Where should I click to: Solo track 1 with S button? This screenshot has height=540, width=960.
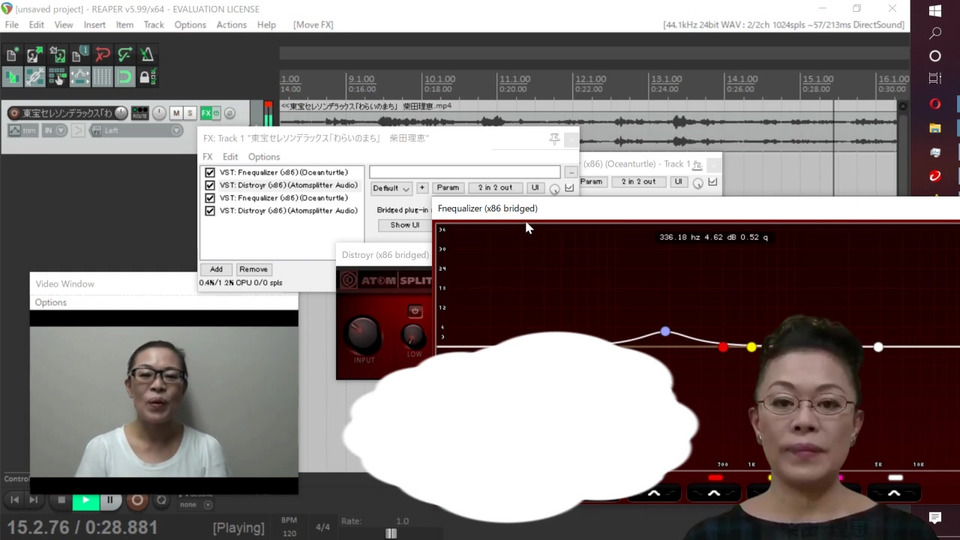point(190,113)
